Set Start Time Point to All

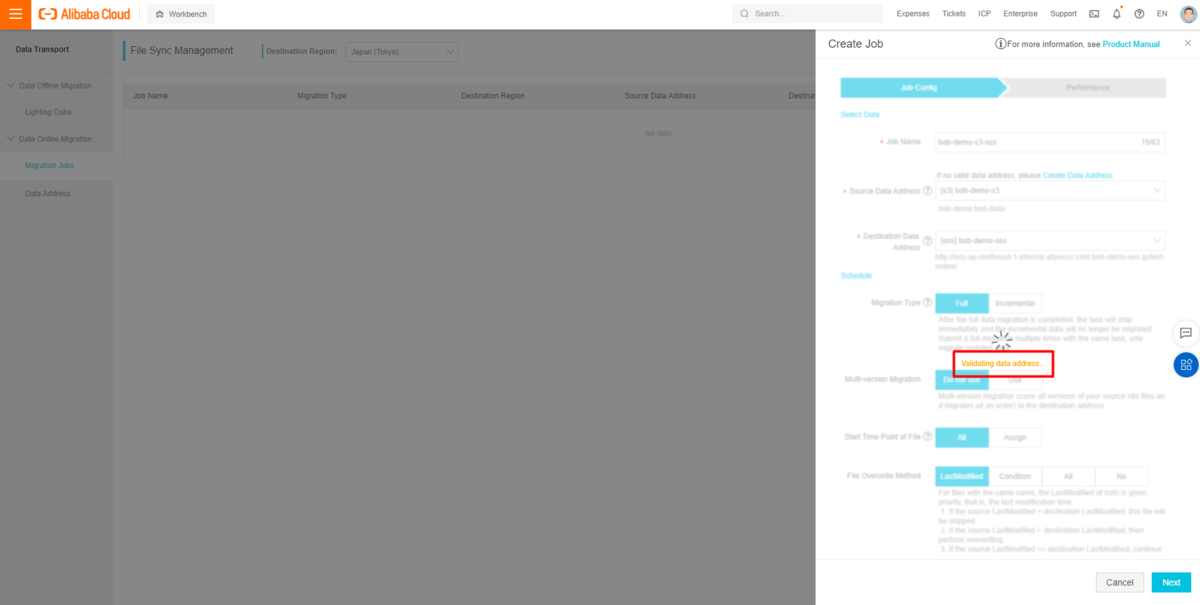click(x=962, y=437)
